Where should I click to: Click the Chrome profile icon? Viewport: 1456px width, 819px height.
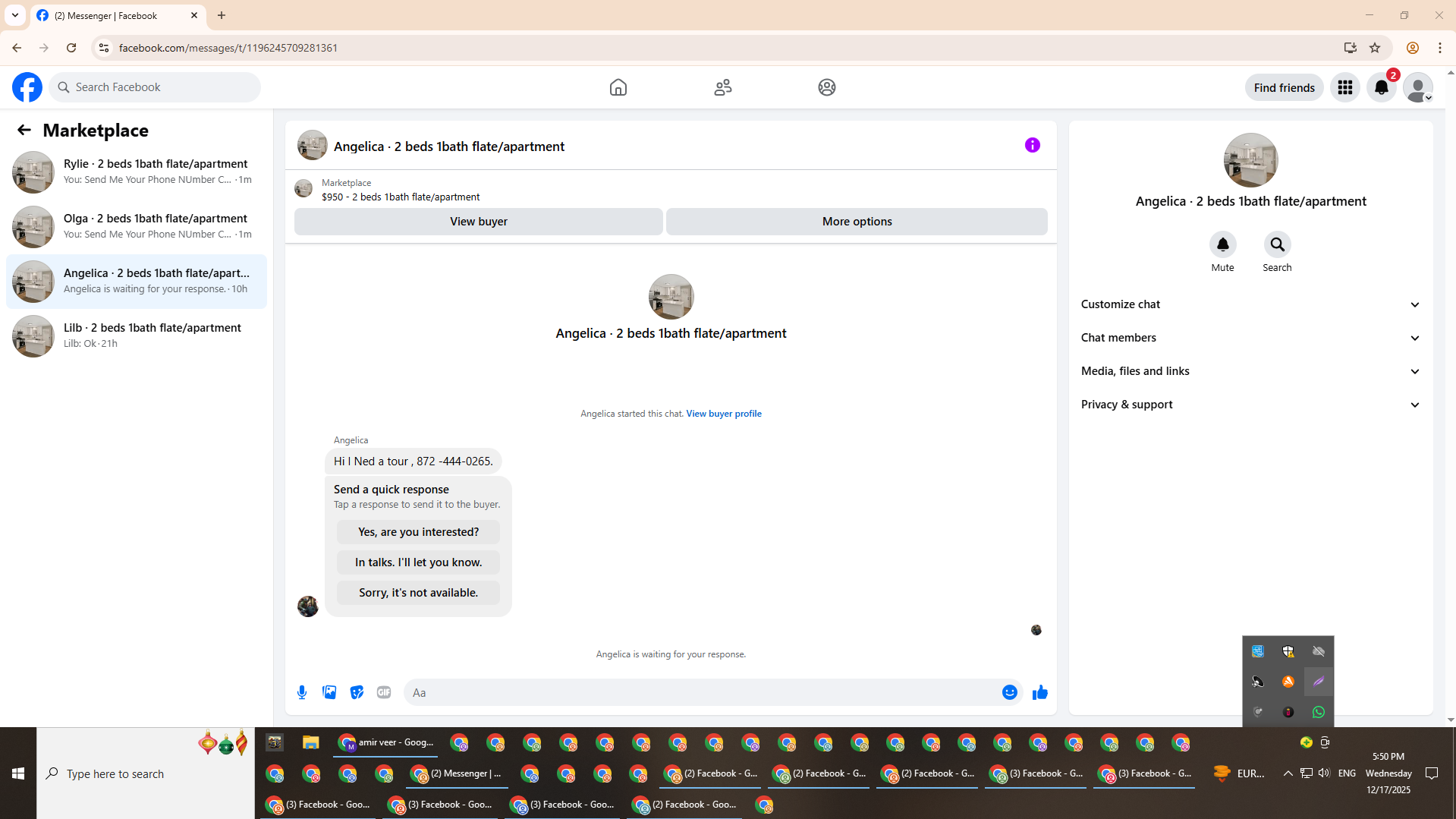point(1413,48)
